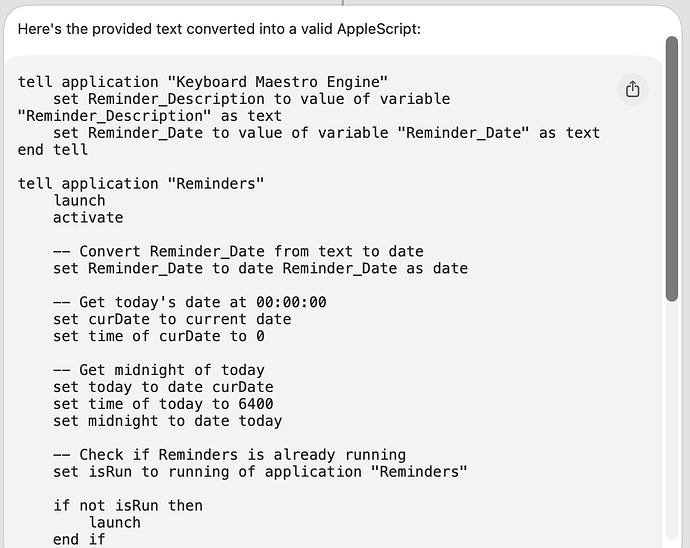Click the 'end if' line

click(78, 540)
